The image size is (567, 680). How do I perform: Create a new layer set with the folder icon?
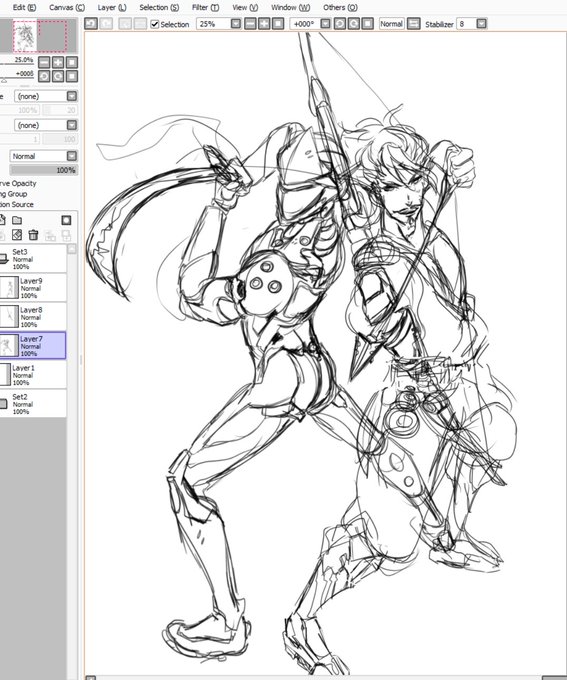[x=17, y=220]
